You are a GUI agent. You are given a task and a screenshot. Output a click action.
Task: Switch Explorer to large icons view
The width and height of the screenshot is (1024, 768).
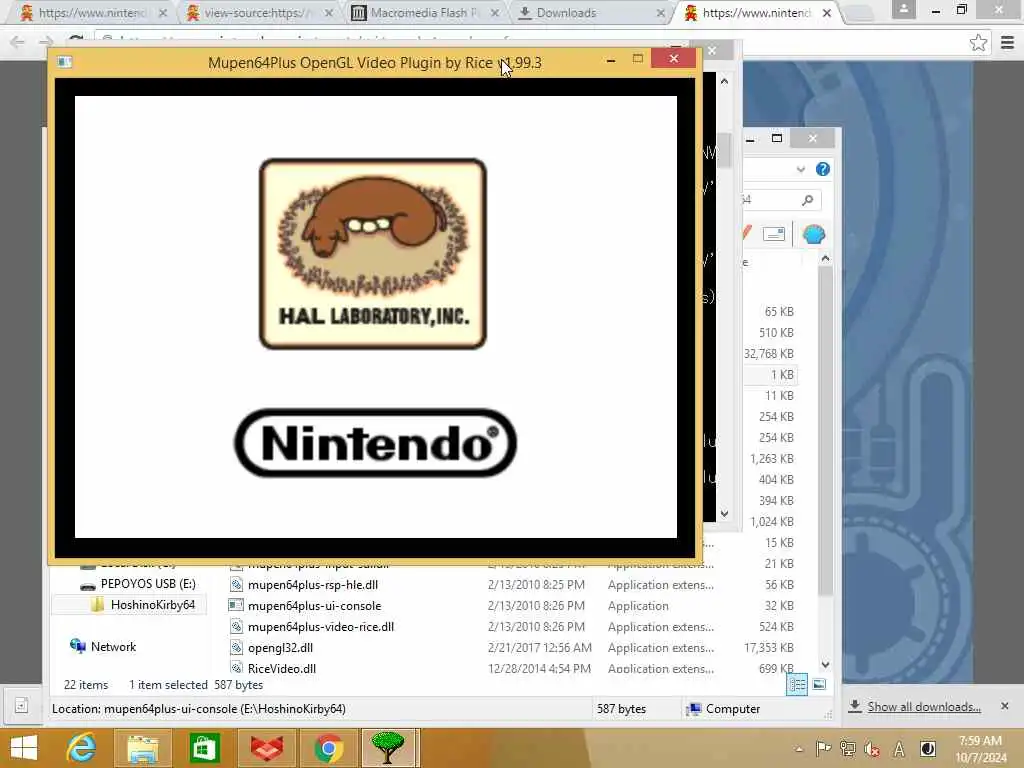pos(819,684)
